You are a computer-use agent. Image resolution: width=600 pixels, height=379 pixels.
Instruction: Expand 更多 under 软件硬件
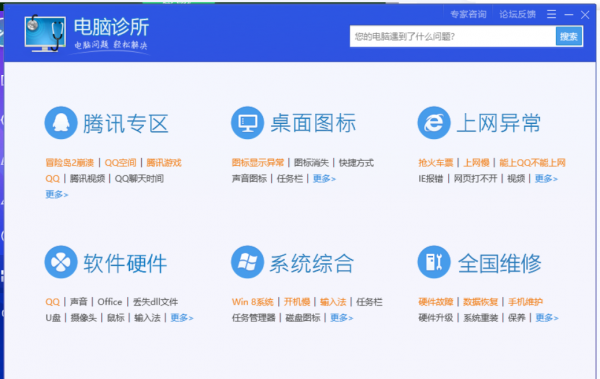(x=182, y=318)
